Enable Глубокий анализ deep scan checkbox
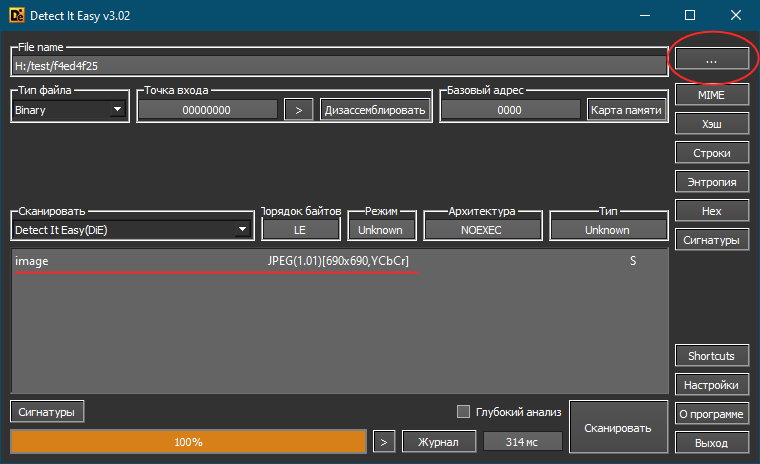The height and width of the screenshot is (464, 760). pos(463,412)
